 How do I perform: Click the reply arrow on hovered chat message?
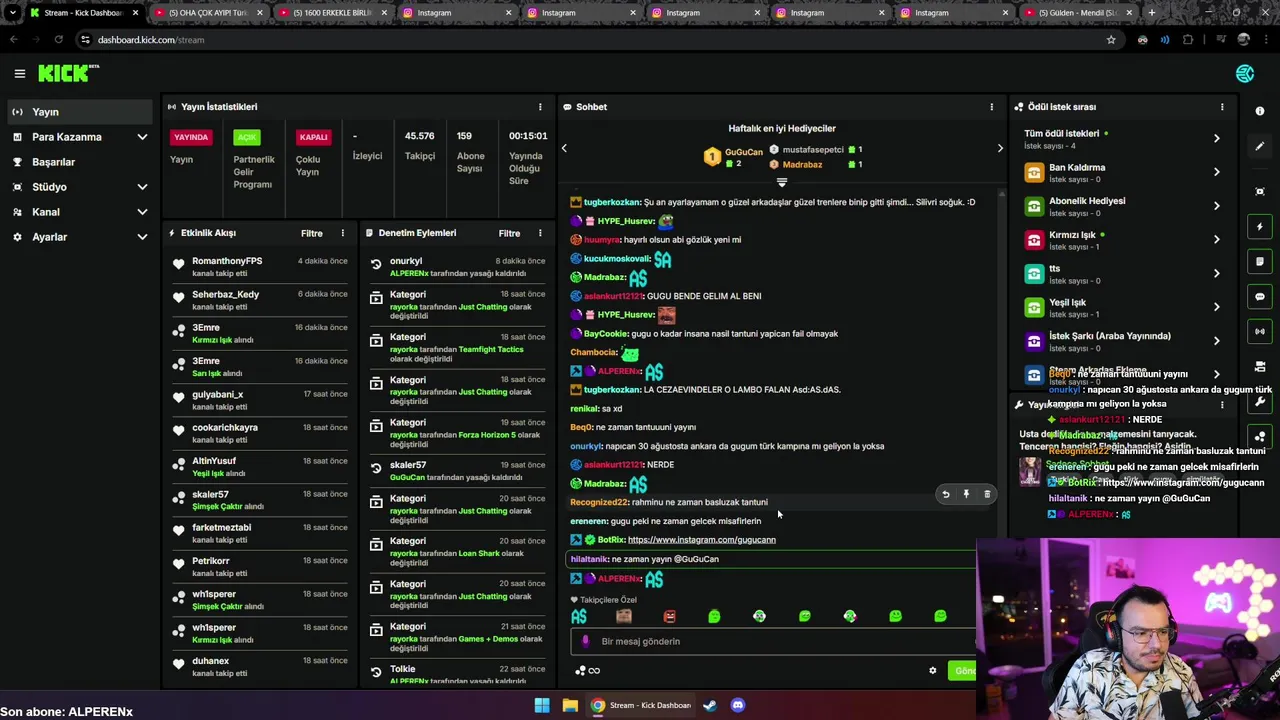(x=945, y=494)
